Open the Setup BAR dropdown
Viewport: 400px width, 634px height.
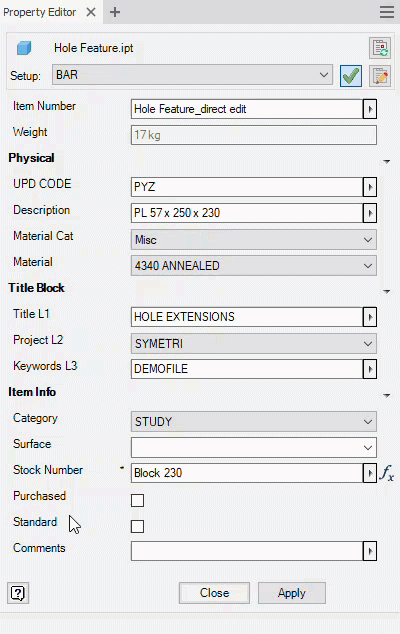192,75
